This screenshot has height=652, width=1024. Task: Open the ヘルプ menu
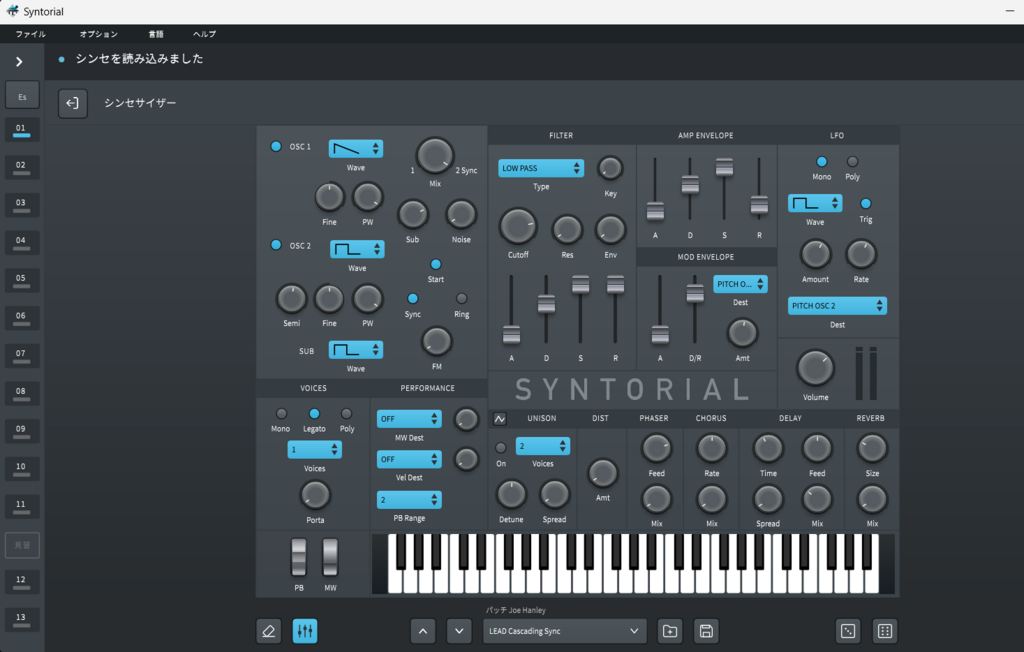pos(204,34)
